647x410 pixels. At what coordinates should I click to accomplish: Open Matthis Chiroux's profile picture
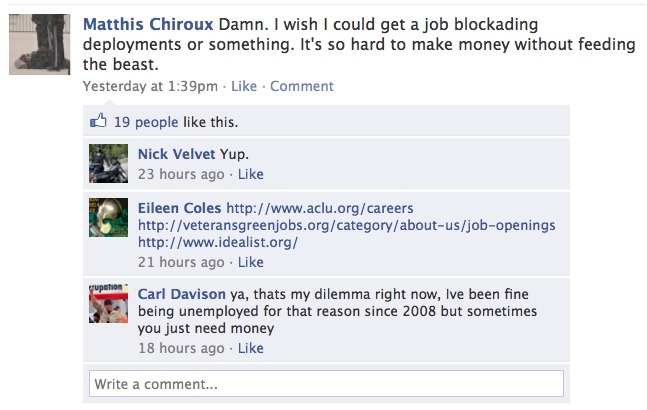tap(40, 45)
